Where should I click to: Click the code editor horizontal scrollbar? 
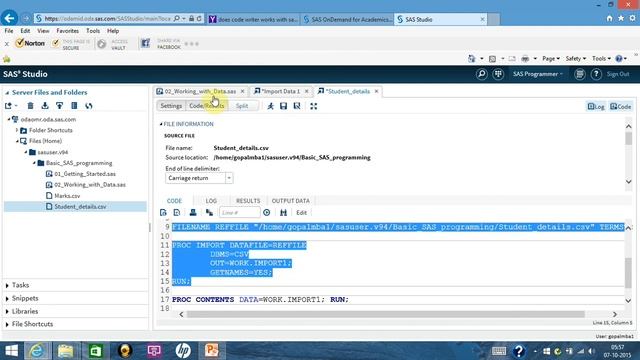386,314
